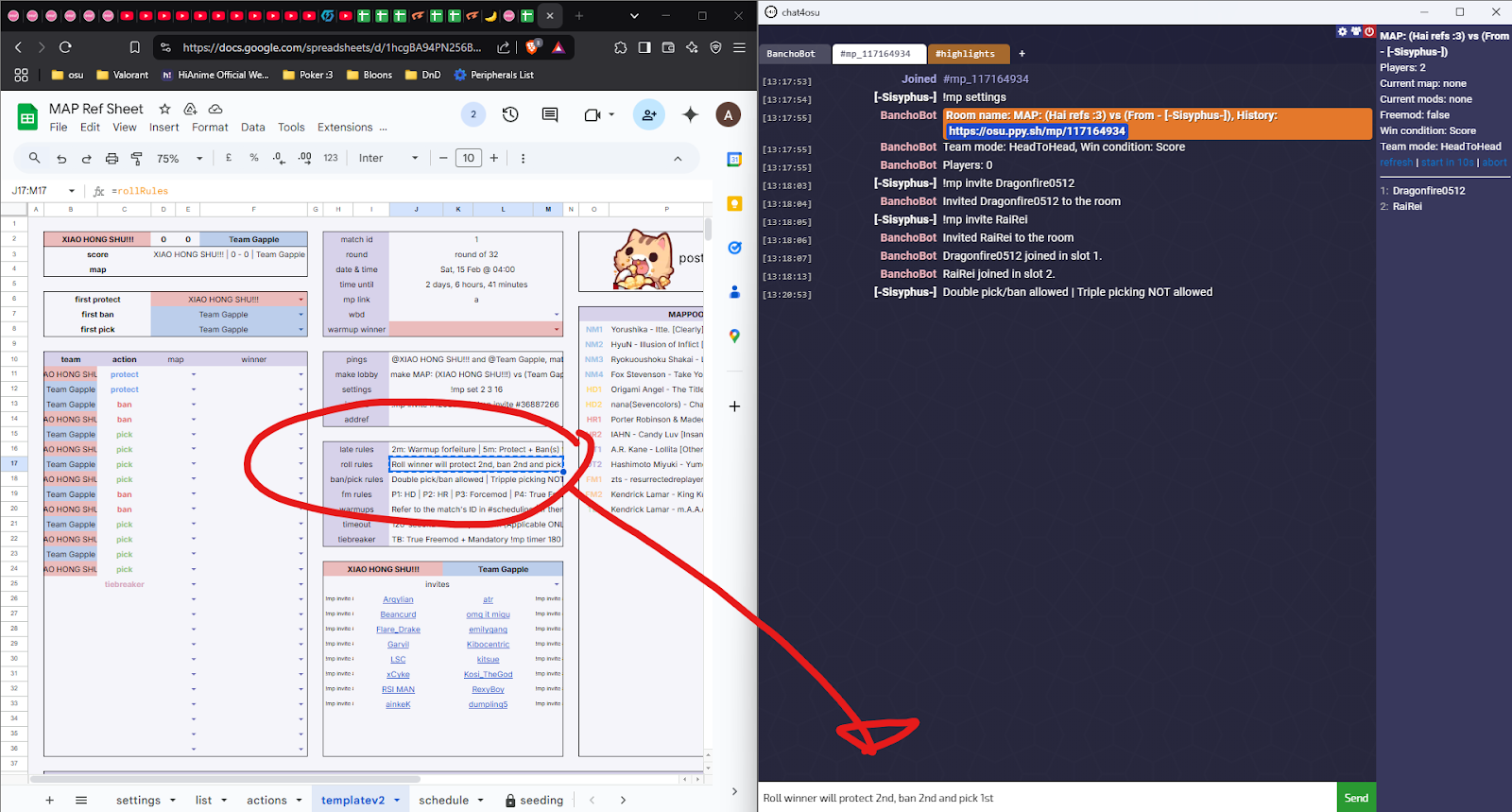
Task: Select Dragonfire0512 in player list
Action: click(1428, 191)
